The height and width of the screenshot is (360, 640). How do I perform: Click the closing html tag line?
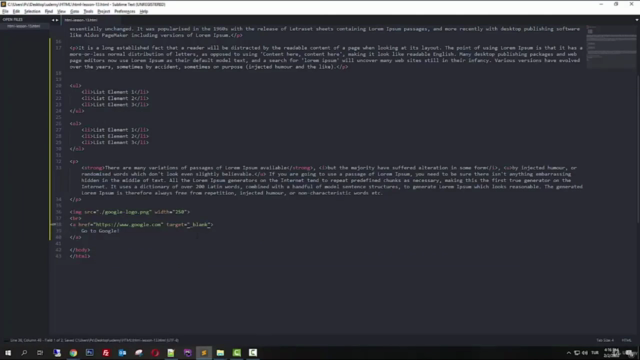[80, 256]
